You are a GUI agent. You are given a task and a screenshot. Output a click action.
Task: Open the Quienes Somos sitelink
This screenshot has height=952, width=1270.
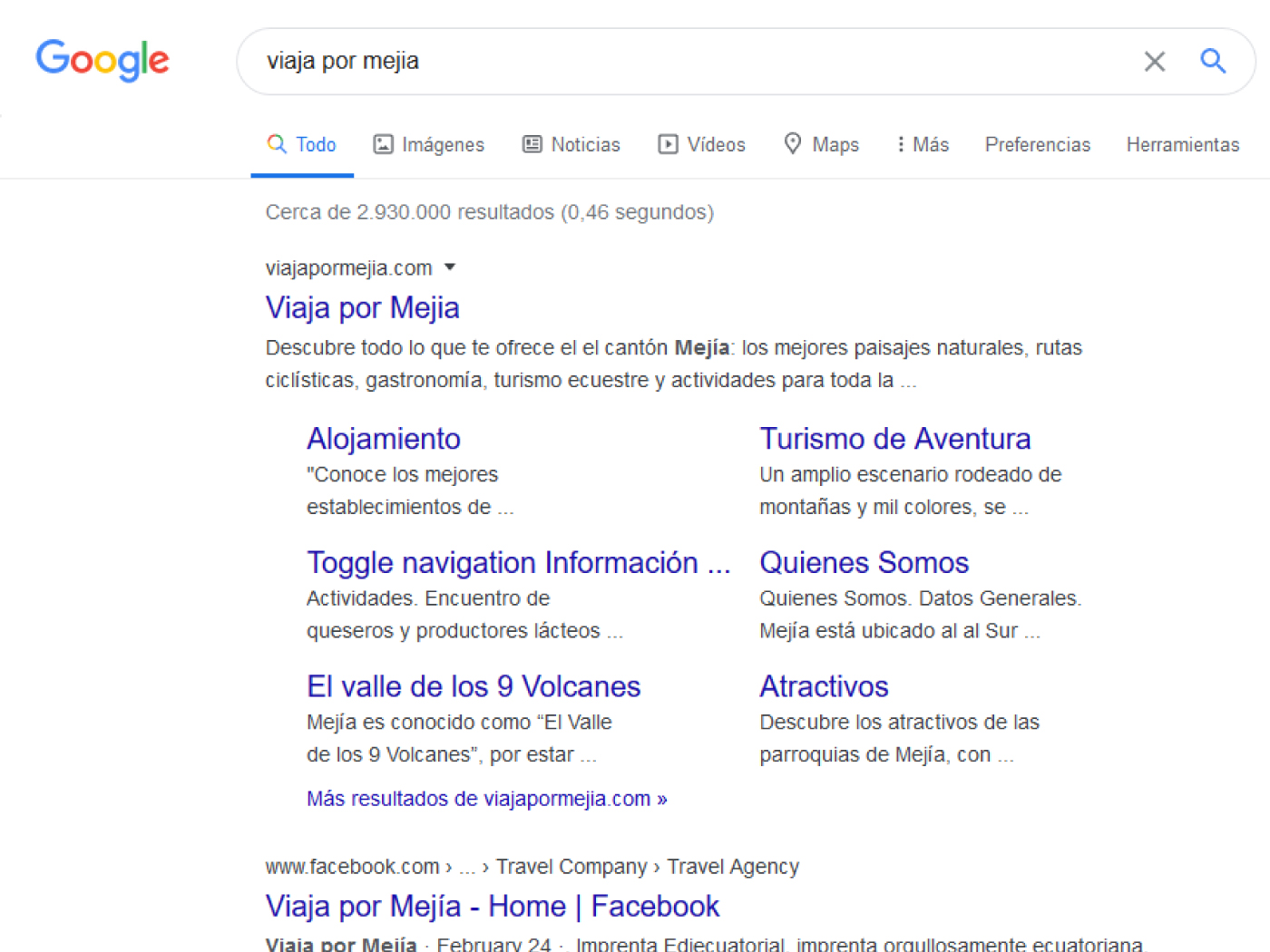(x=865, y=562)
